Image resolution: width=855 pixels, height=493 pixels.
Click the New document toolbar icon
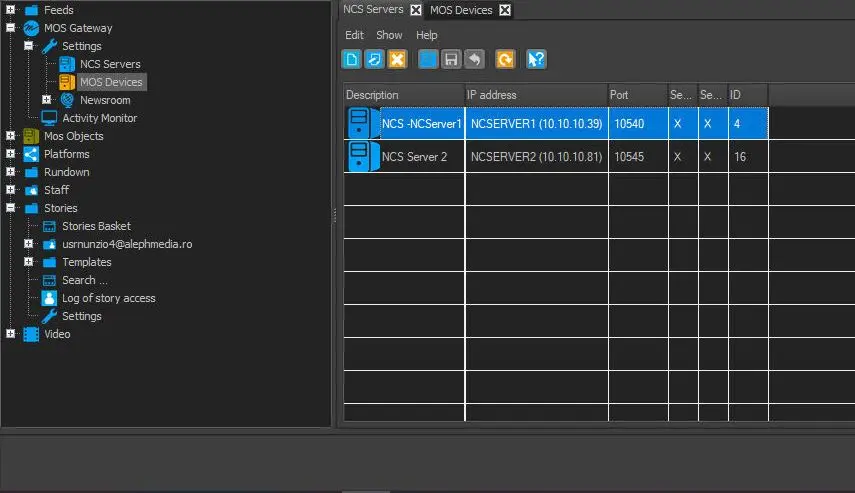tap(351, 60)
